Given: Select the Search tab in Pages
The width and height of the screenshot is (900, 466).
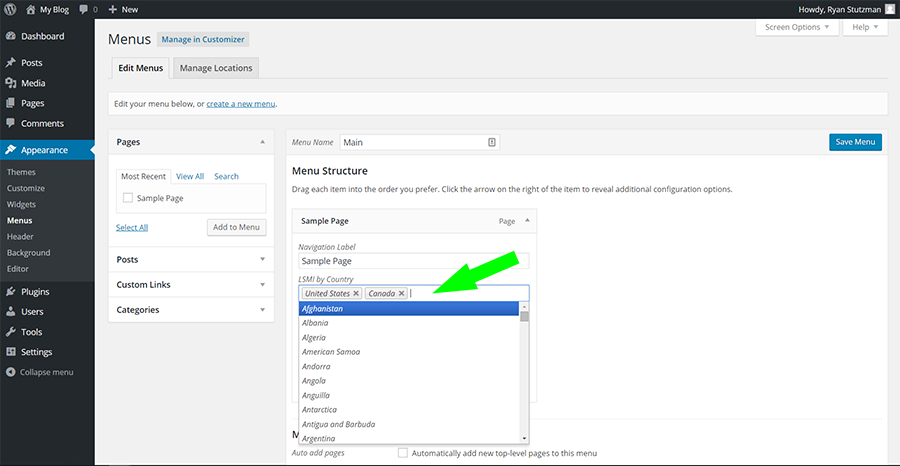Looking at the screenshot, I should coord(226,176).
